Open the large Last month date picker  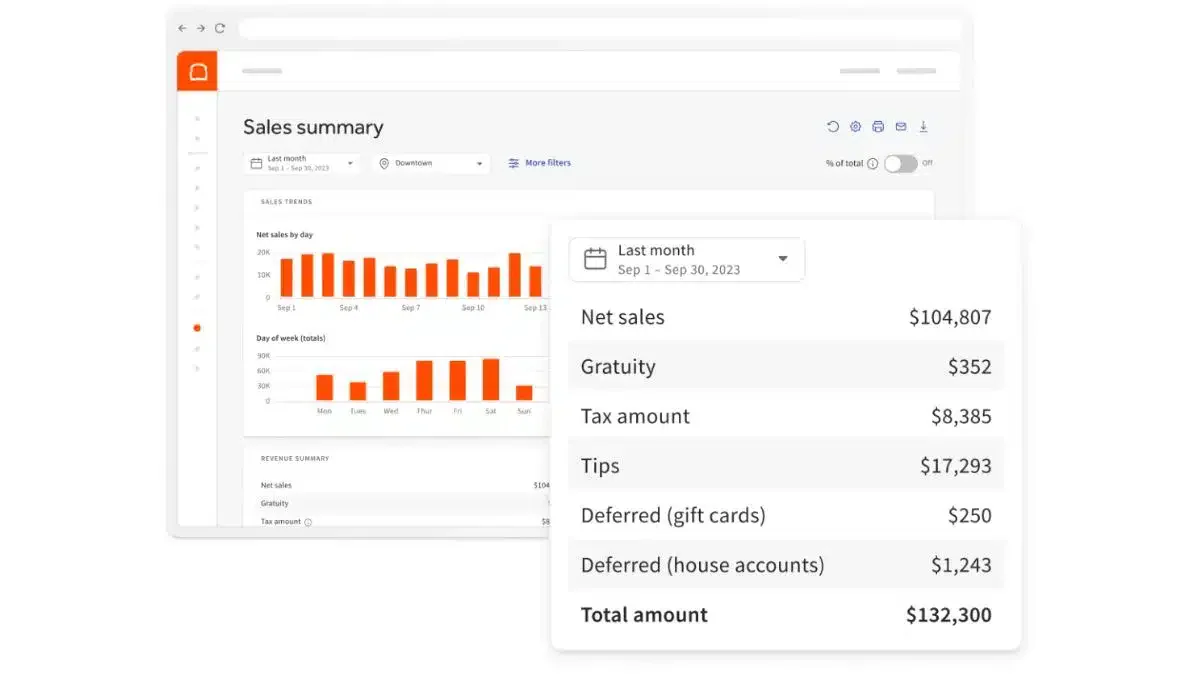point(687,260)
